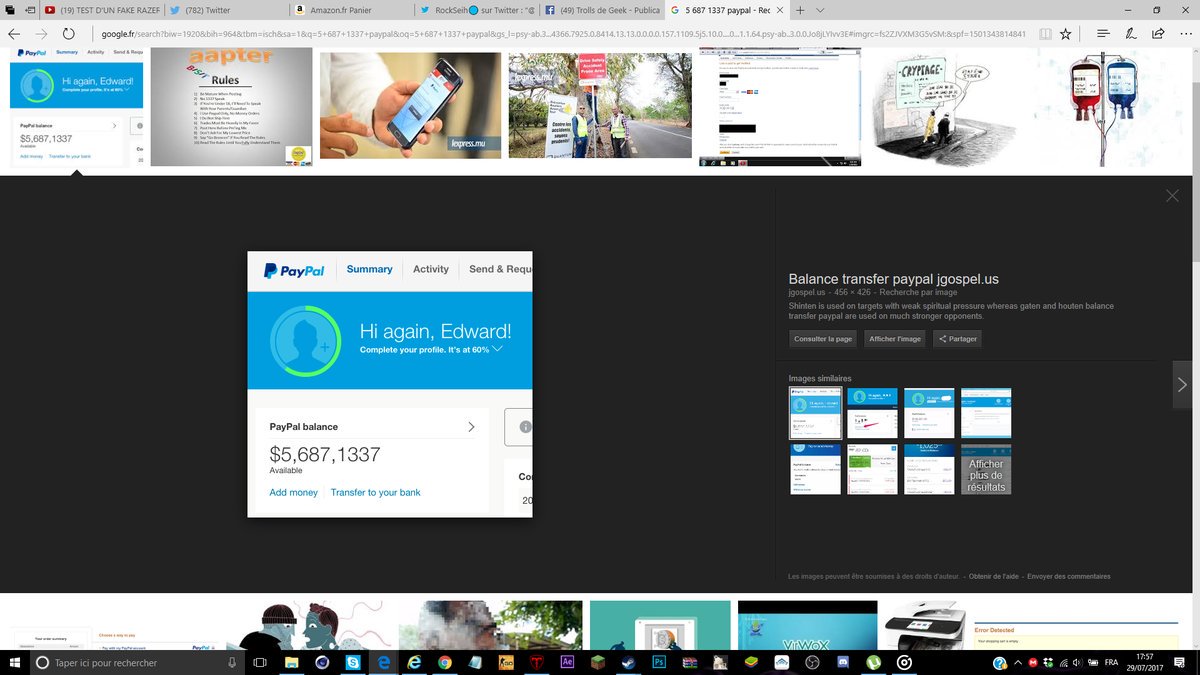Open Internet Explorer from the taskbar
The image size is (1200, 675).
click(414, 662)
